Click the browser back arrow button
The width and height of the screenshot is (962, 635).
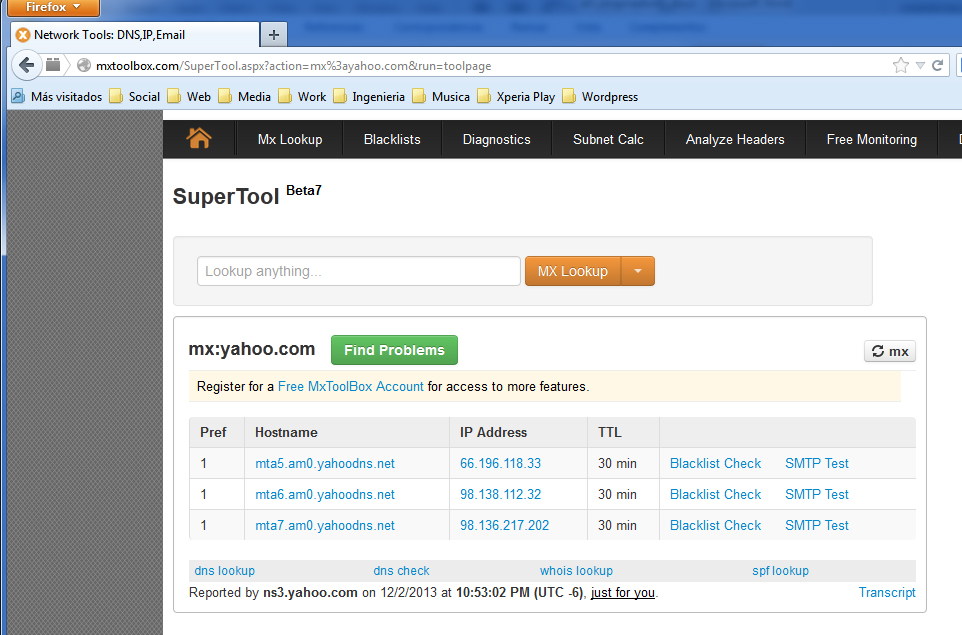pos(26,65)
